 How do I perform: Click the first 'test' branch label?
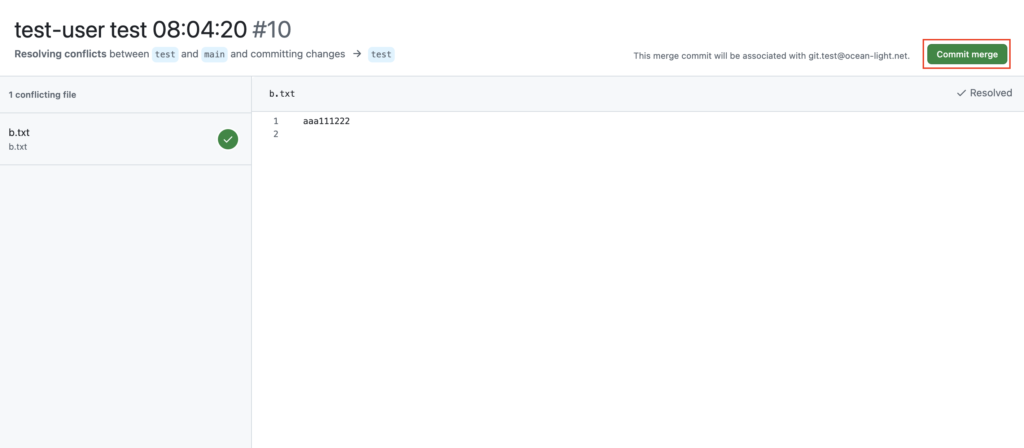[165, 54]
